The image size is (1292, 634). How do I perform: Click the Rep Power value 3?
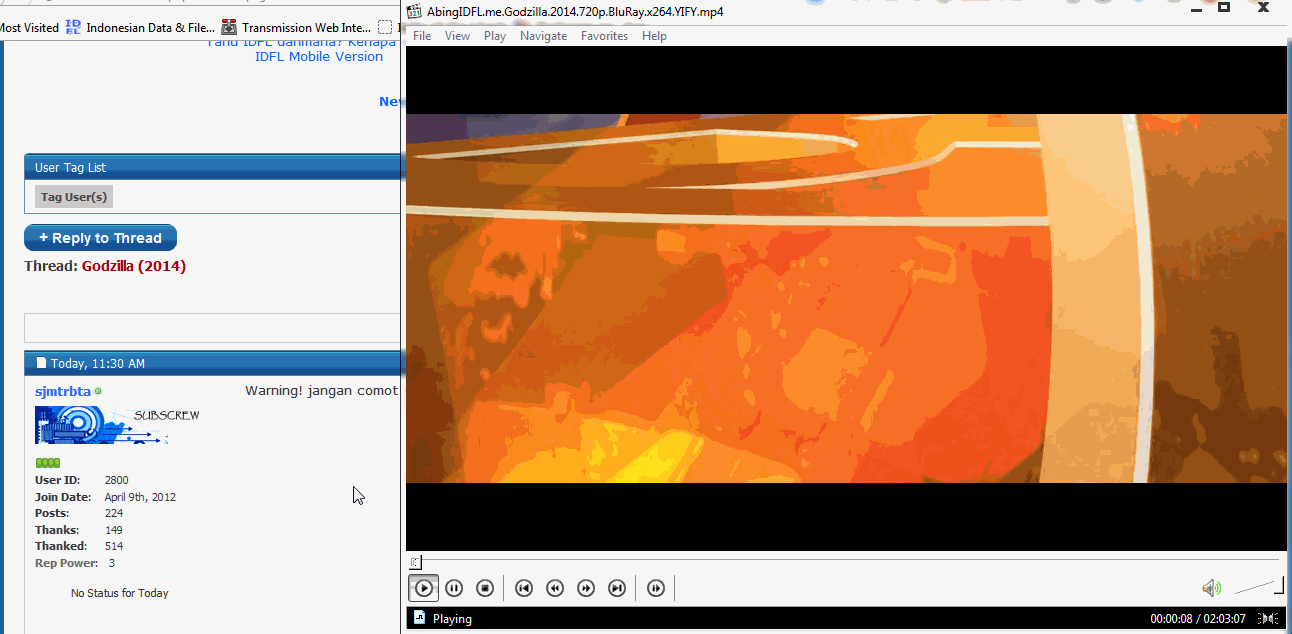112,563
